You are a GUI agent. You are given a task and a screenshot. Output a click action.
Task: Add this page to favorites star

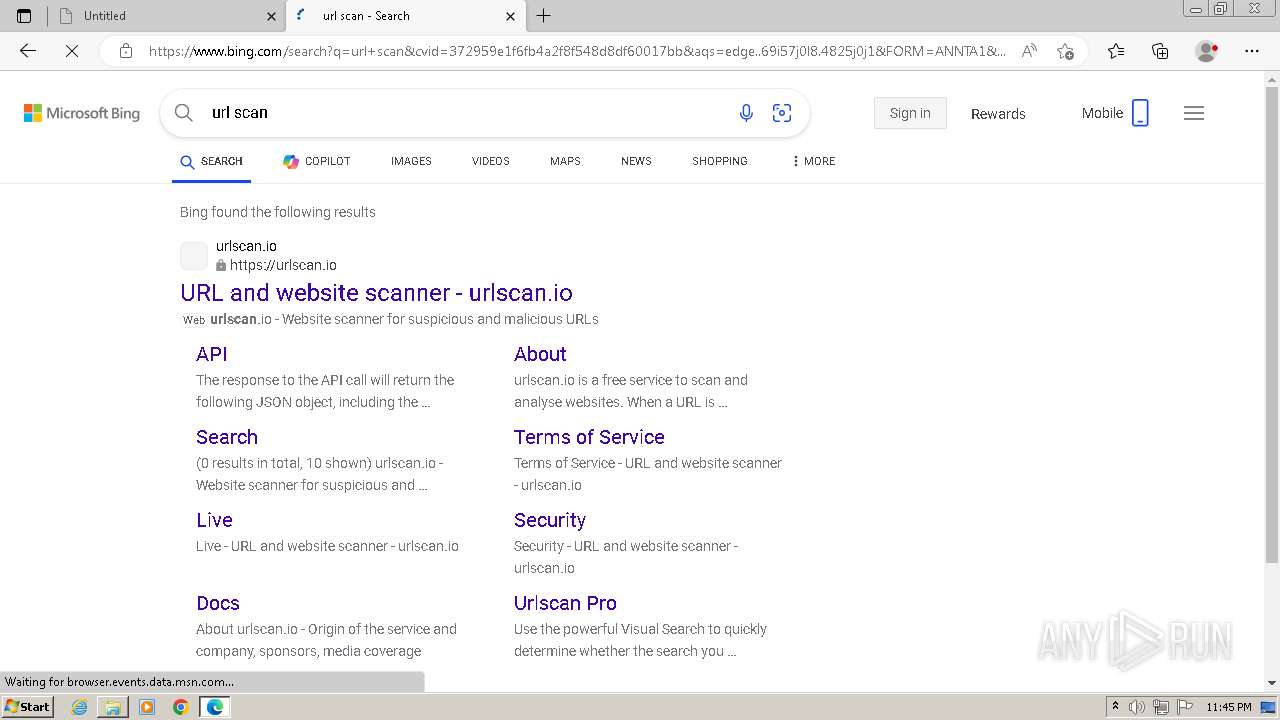click(1065, 51)
